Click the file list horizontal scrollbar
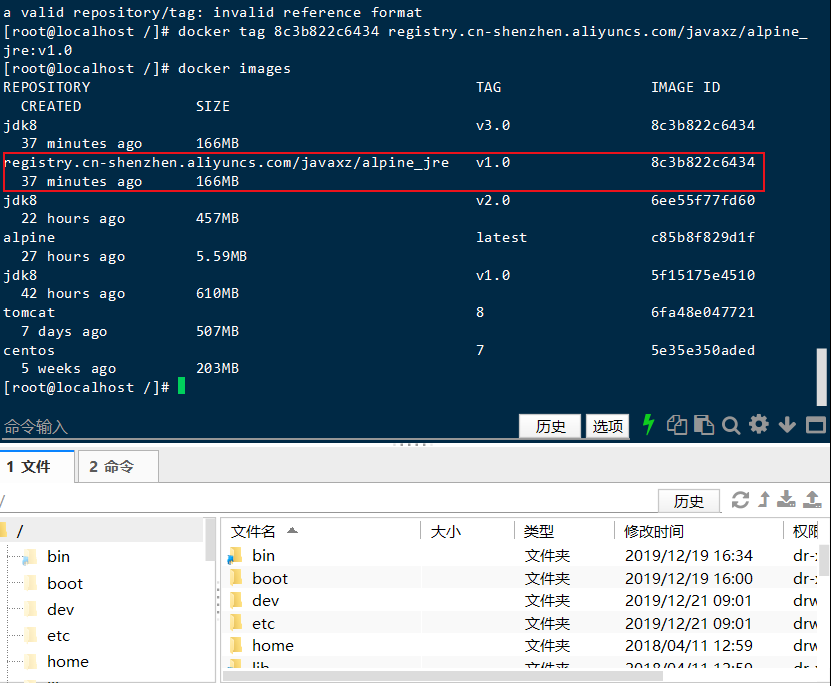Viewport: 831px width, 686px height. click(443, 676)
